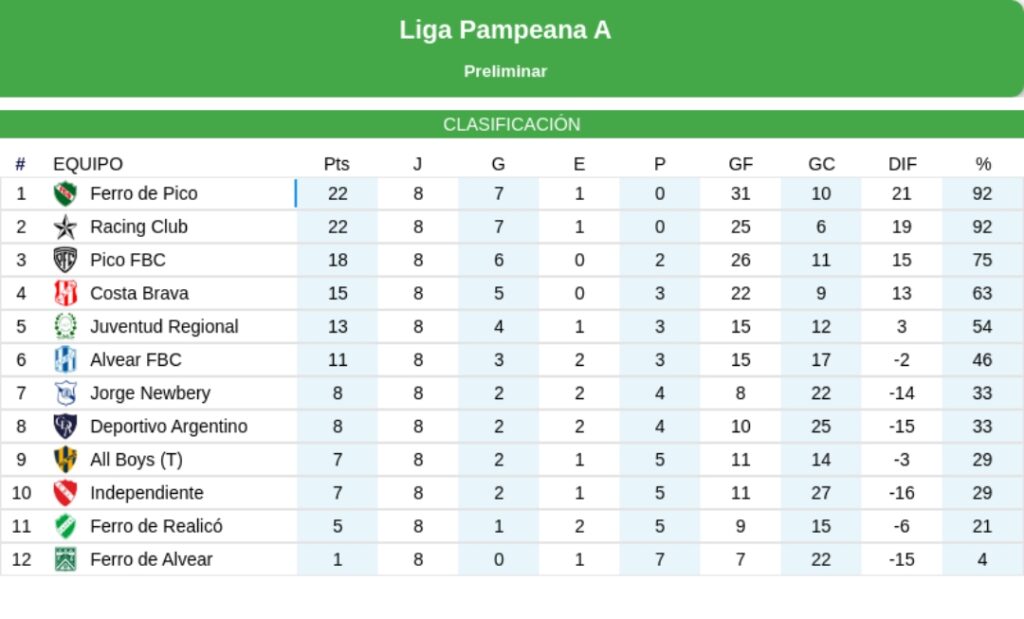1024x619 pixels.
Task: Click the Costa Brava team crest
Action: (x=65, y=293)
